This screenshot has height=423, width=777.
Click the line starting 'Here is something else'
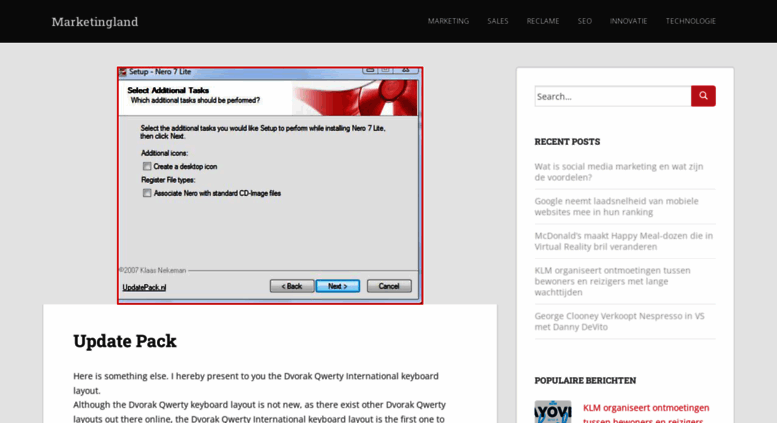[256, 376]
